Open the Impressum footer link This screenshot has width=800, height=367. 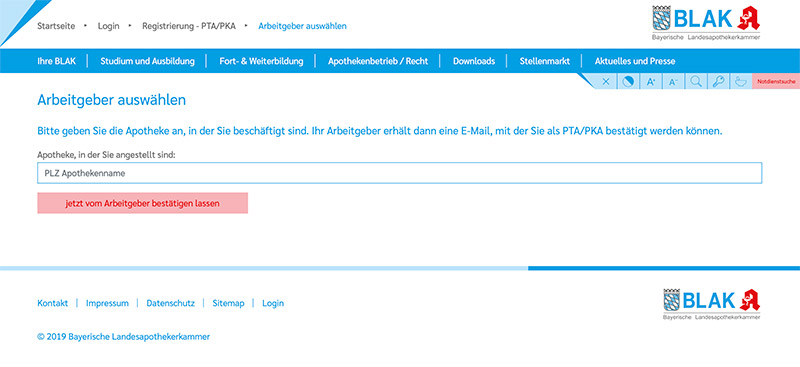(x=107, y=303)
